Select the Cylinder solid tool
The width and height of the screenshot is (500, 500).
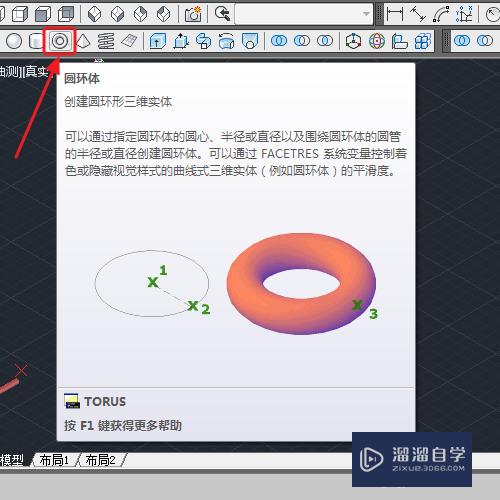tap(35, 41)
